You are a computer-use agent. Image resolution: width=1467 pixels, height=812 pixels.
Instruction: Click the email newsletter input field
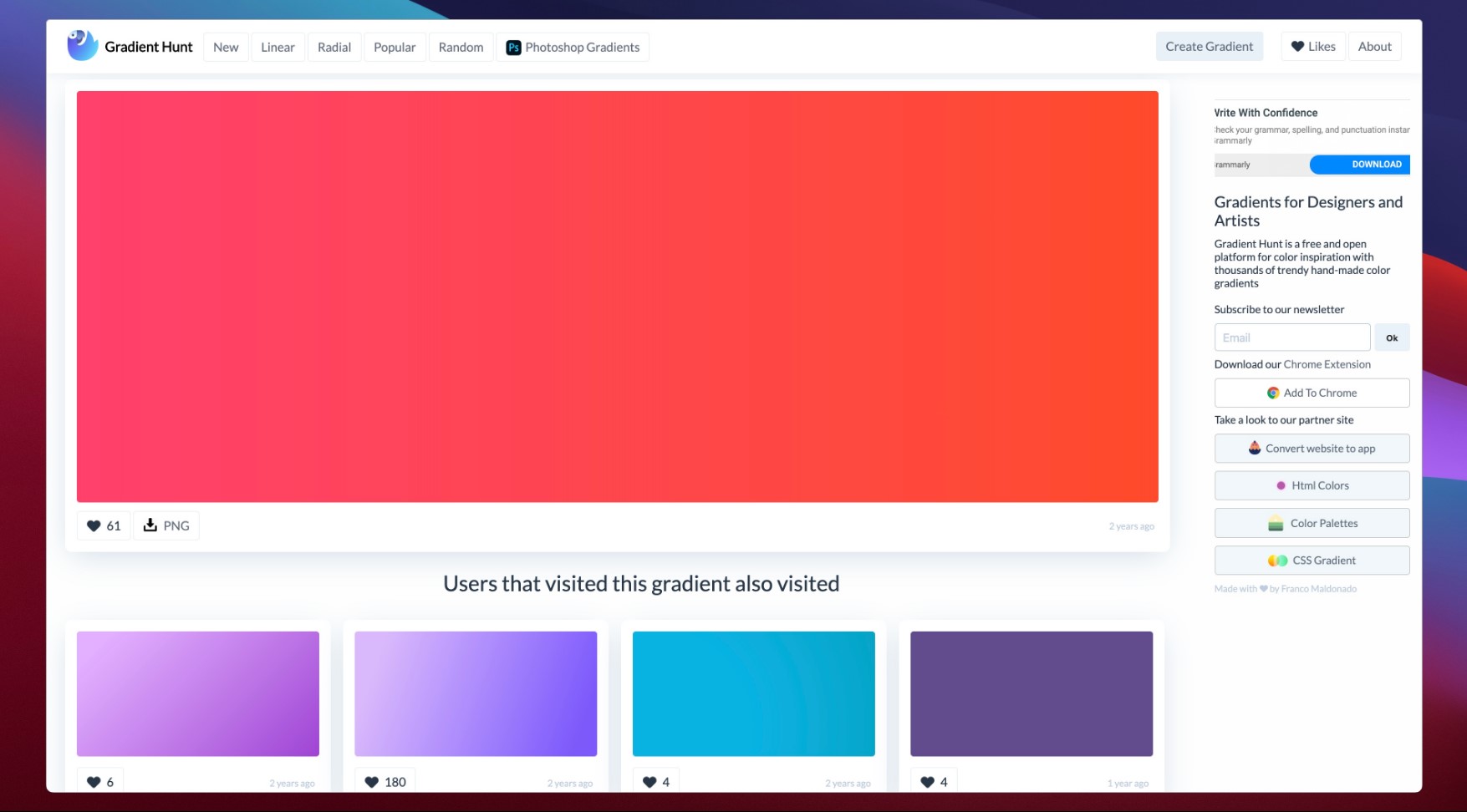coord(1291,337)
